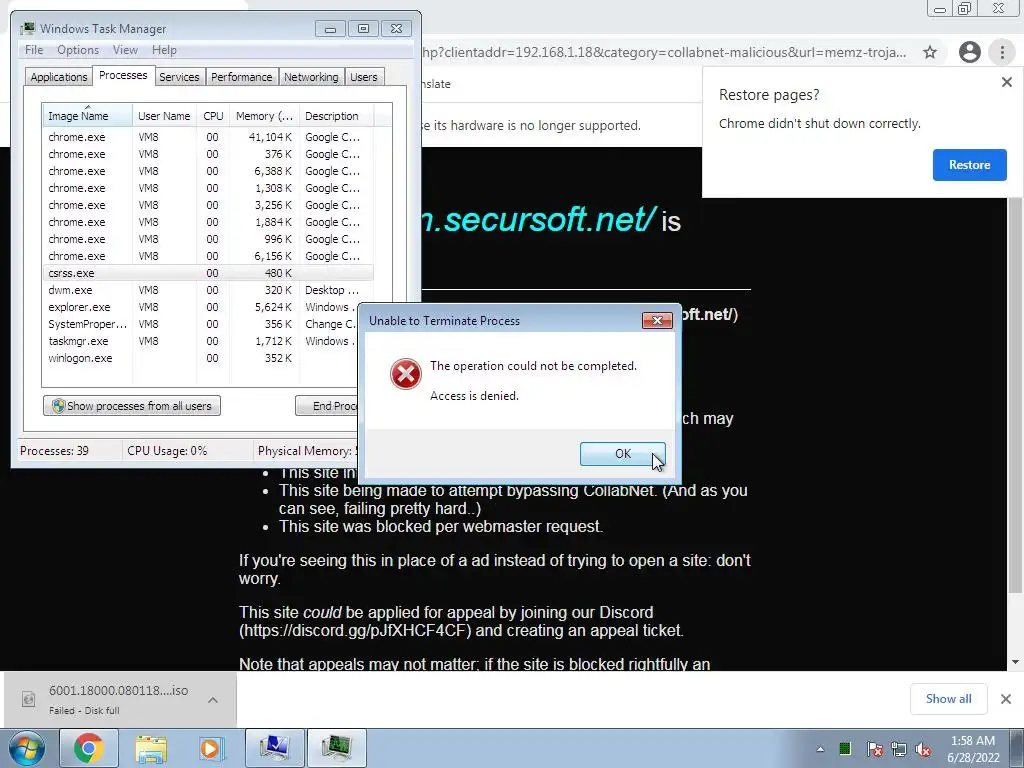Select the csrss.exe process row
1024x768 pixels.
pyautogui.click(x=208, y=273)
